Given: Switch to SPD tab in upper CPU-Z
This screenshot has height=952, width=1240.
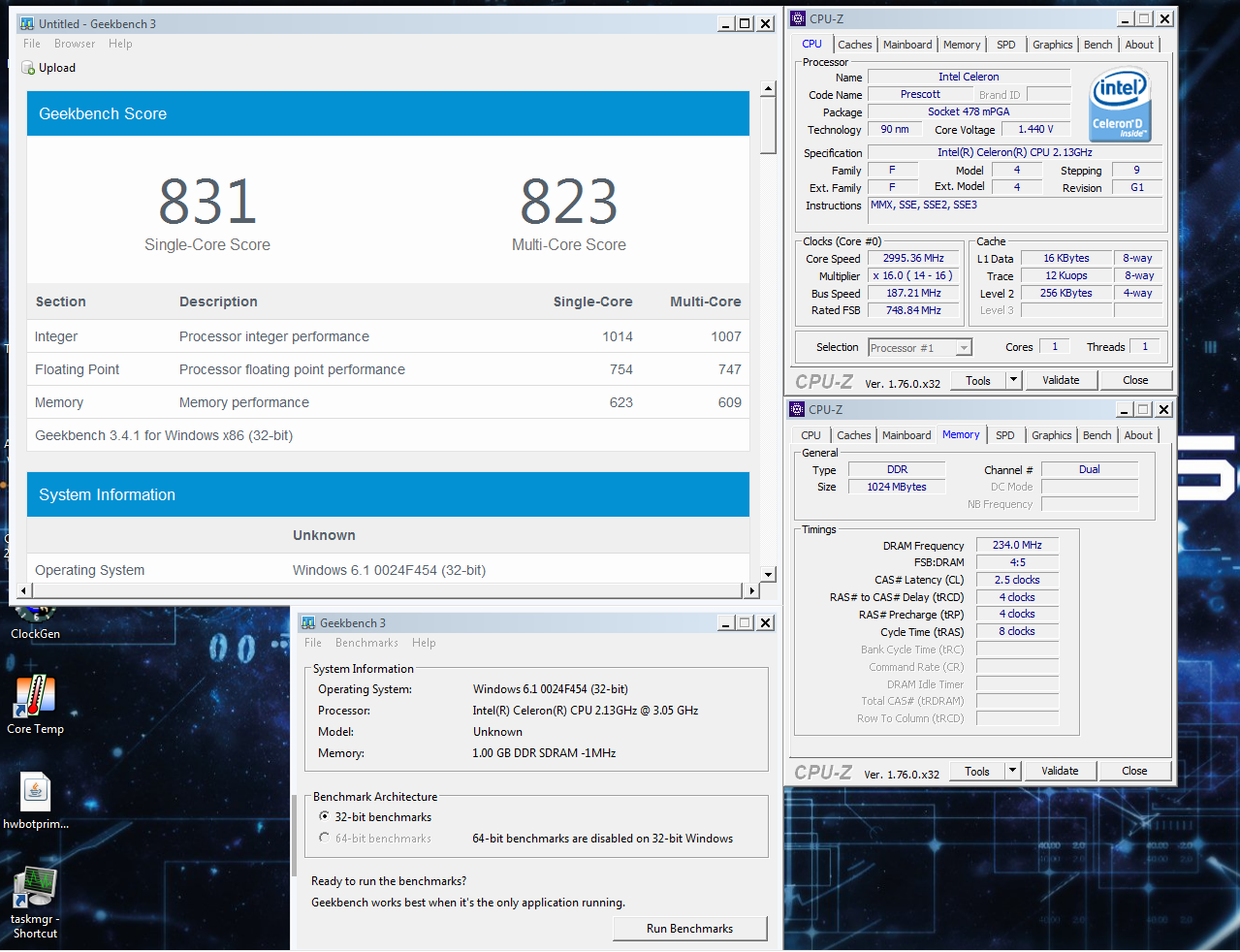Looking at the screenshot, I should coord(1006,45).
